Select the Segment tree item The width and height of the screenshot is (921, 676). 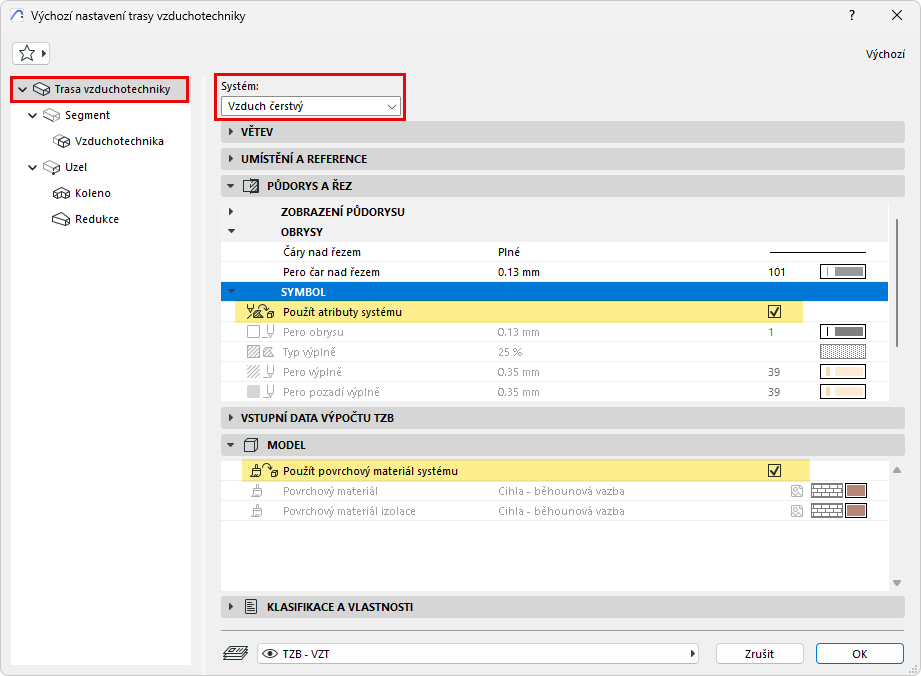point(87,115)
